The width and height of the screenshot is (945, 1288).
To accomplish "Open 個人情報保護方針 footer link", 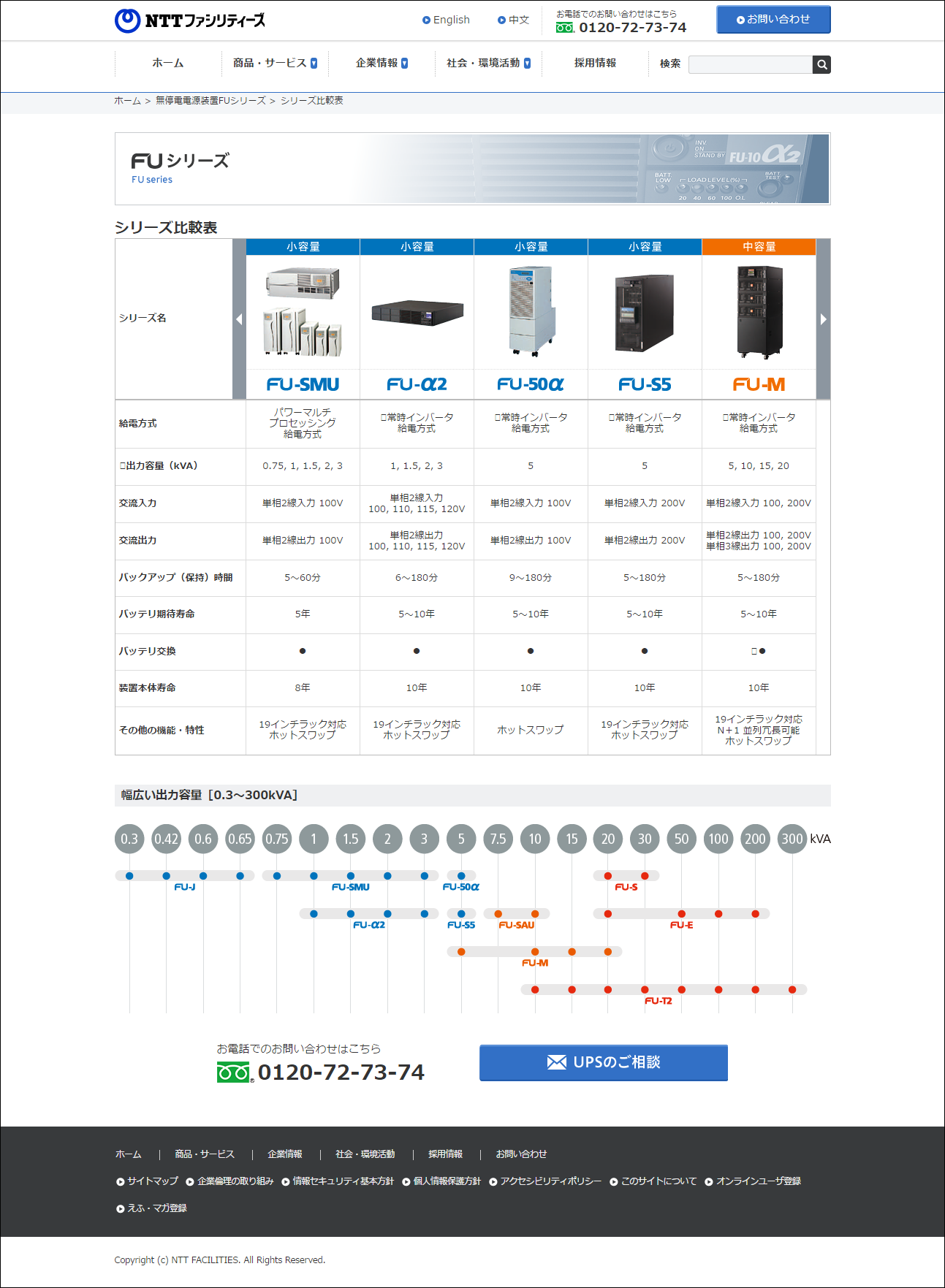I will click(x=442, y=1181).
